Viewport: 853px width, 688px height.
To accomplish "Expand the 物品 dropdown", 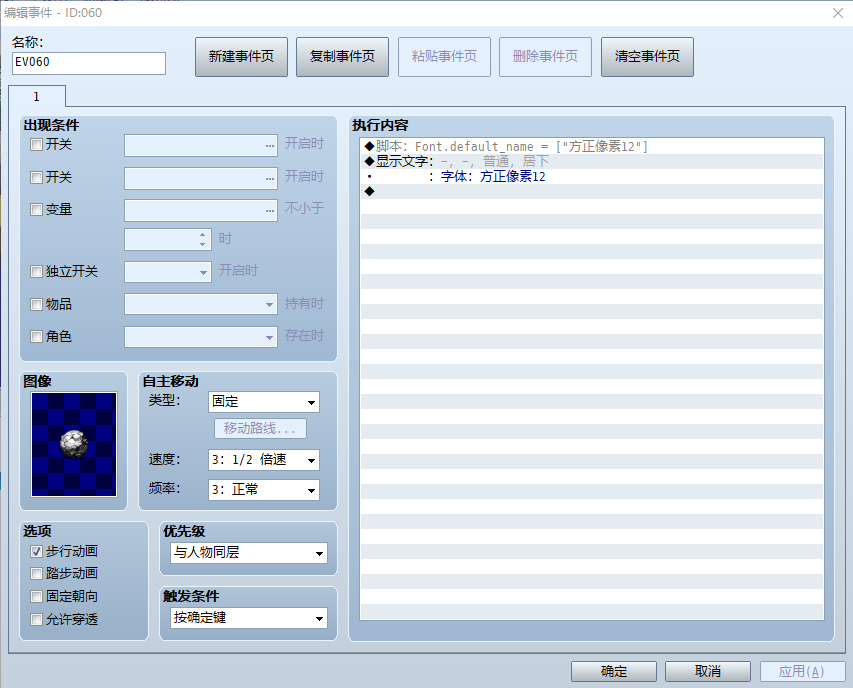I will [269, 305].
